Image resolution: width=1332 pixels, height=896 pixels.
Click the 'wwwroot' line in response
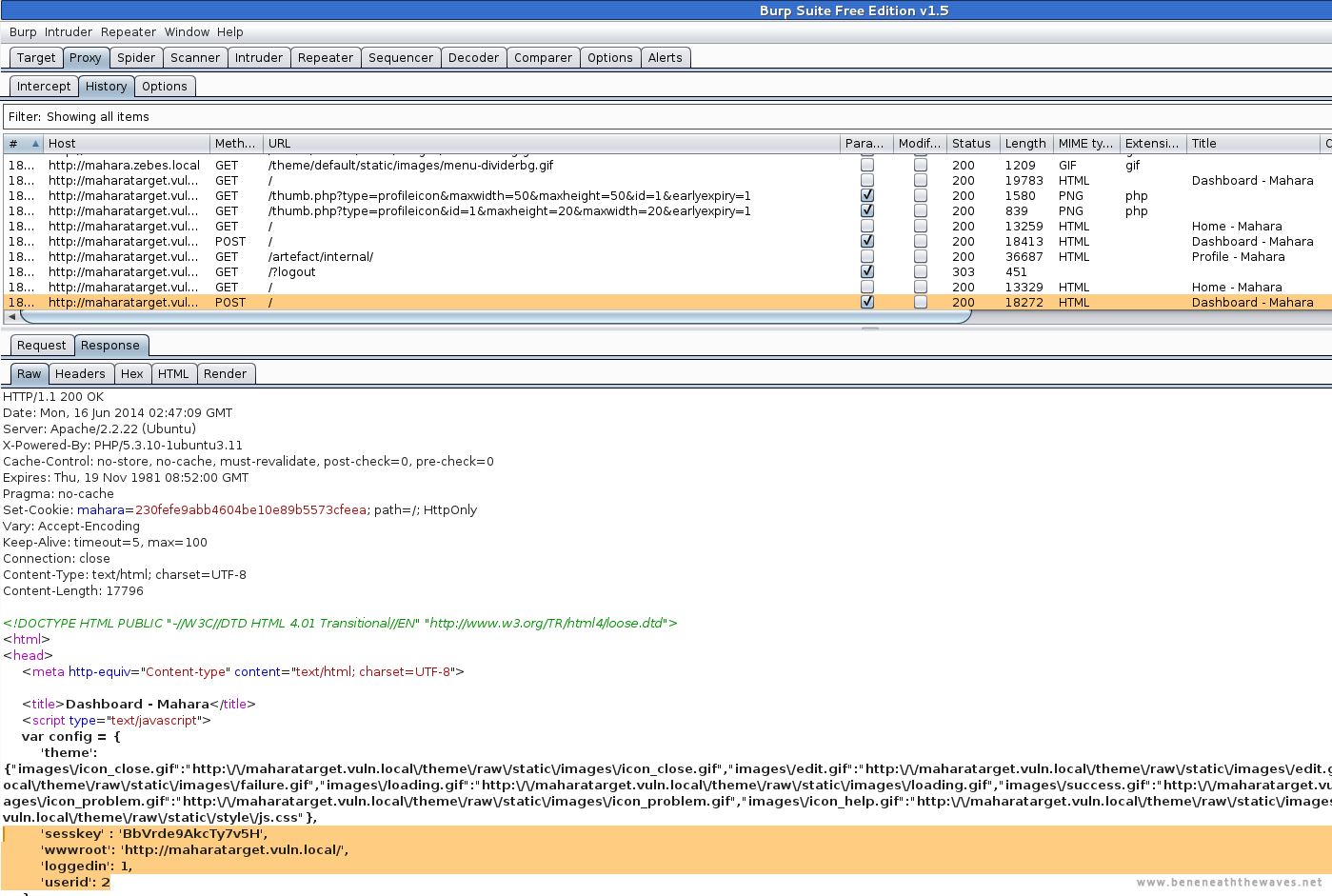194,849
